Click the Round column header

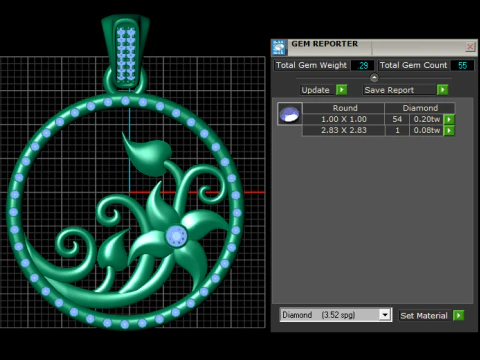pos(345,108)
